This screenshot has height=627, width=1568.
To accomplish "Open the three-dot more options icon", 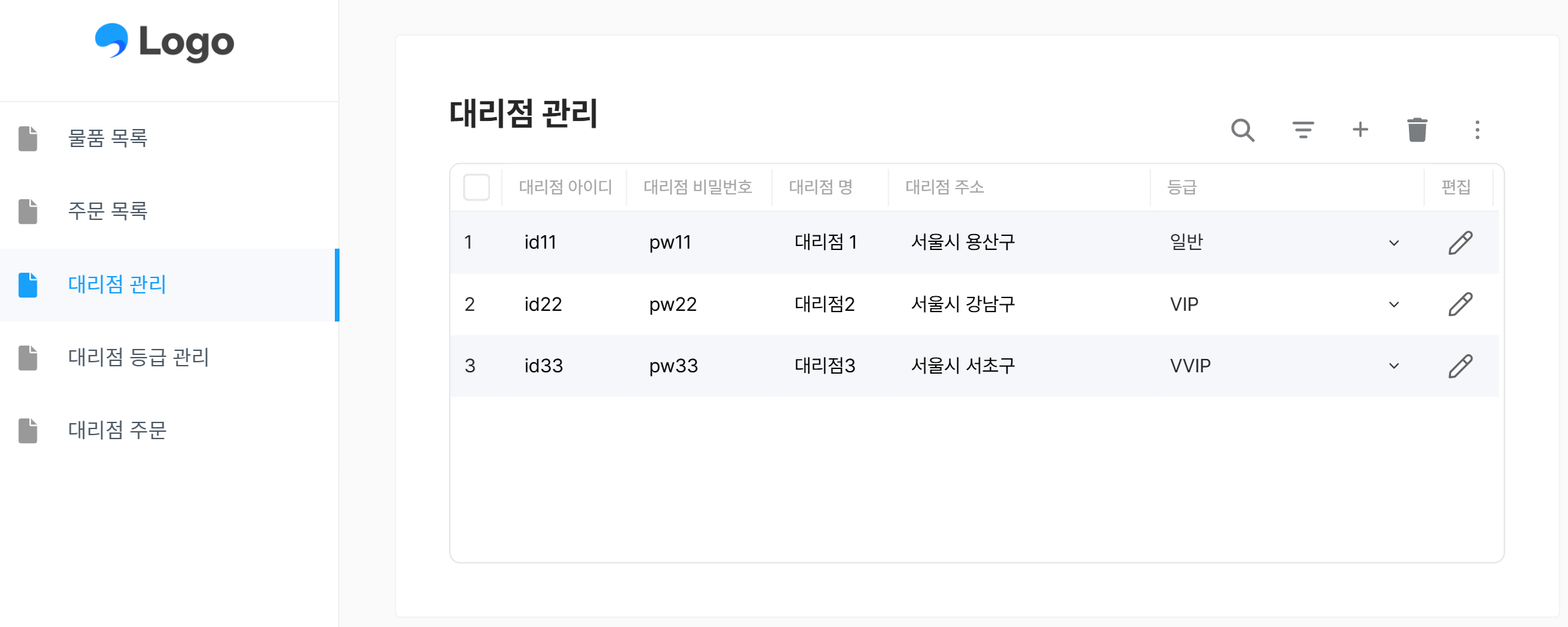I will tap(1476, 130).
